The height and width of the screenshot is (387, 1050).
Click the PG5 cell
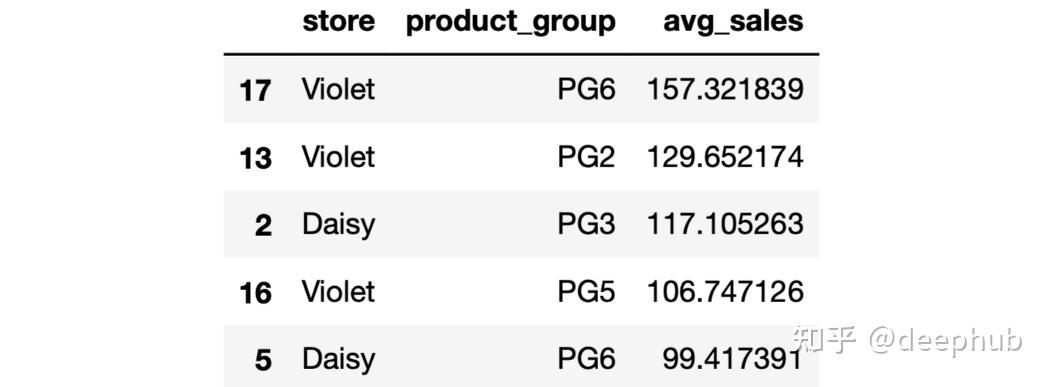[x=586, y=292]
